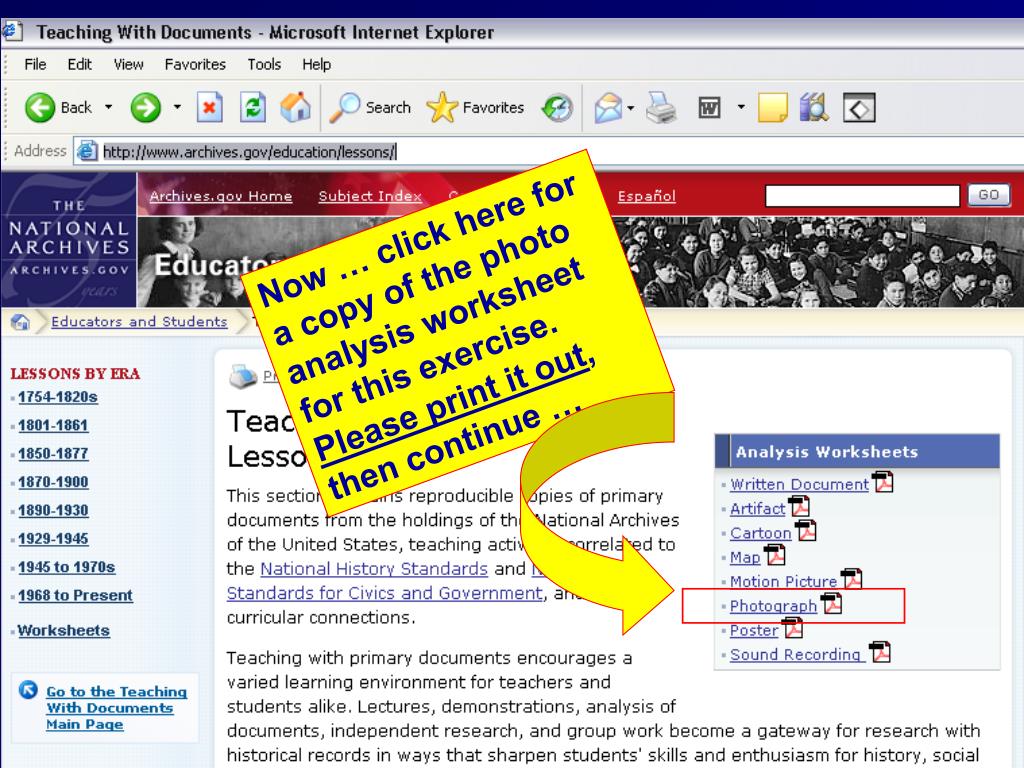Click the Home page icon

coord(295,108)
